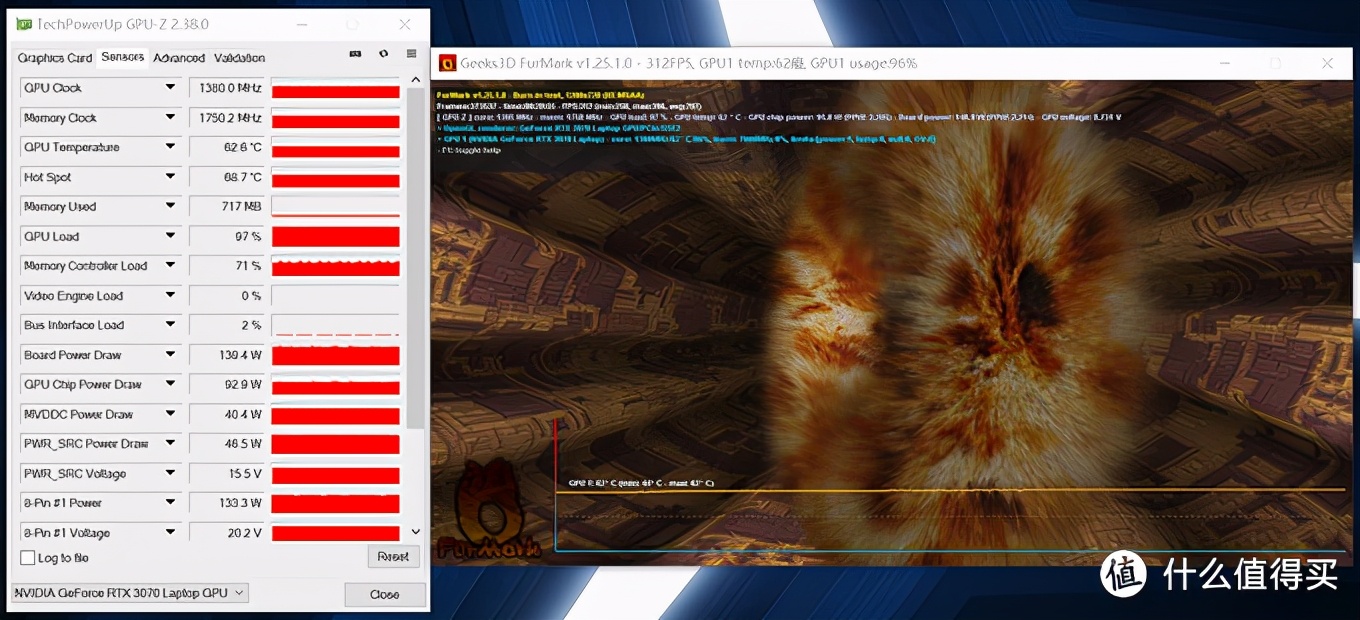Viewport: 1360px width, 620px height.
Task: Open the NVIDIA GeForce RTX 3070 GPU selector
Action: 130,593
